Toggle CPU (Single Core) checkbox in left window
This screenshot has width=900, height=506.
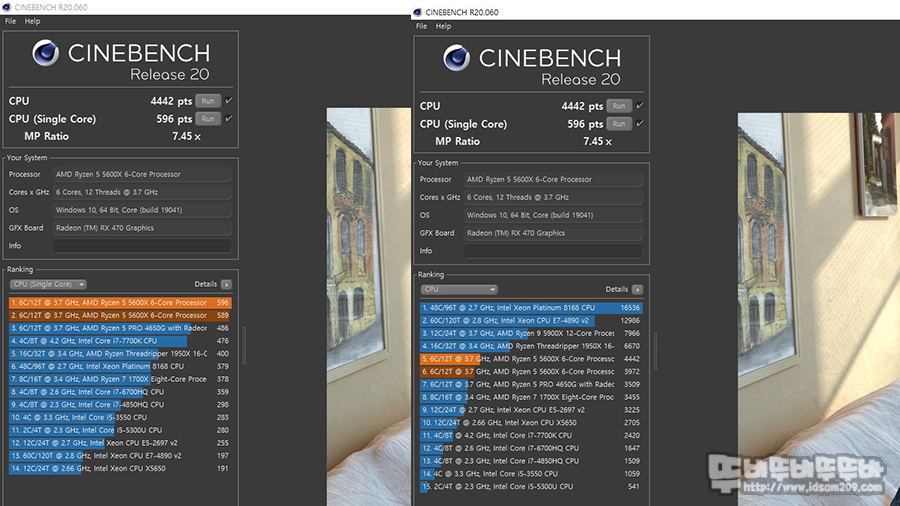(228, 118)
